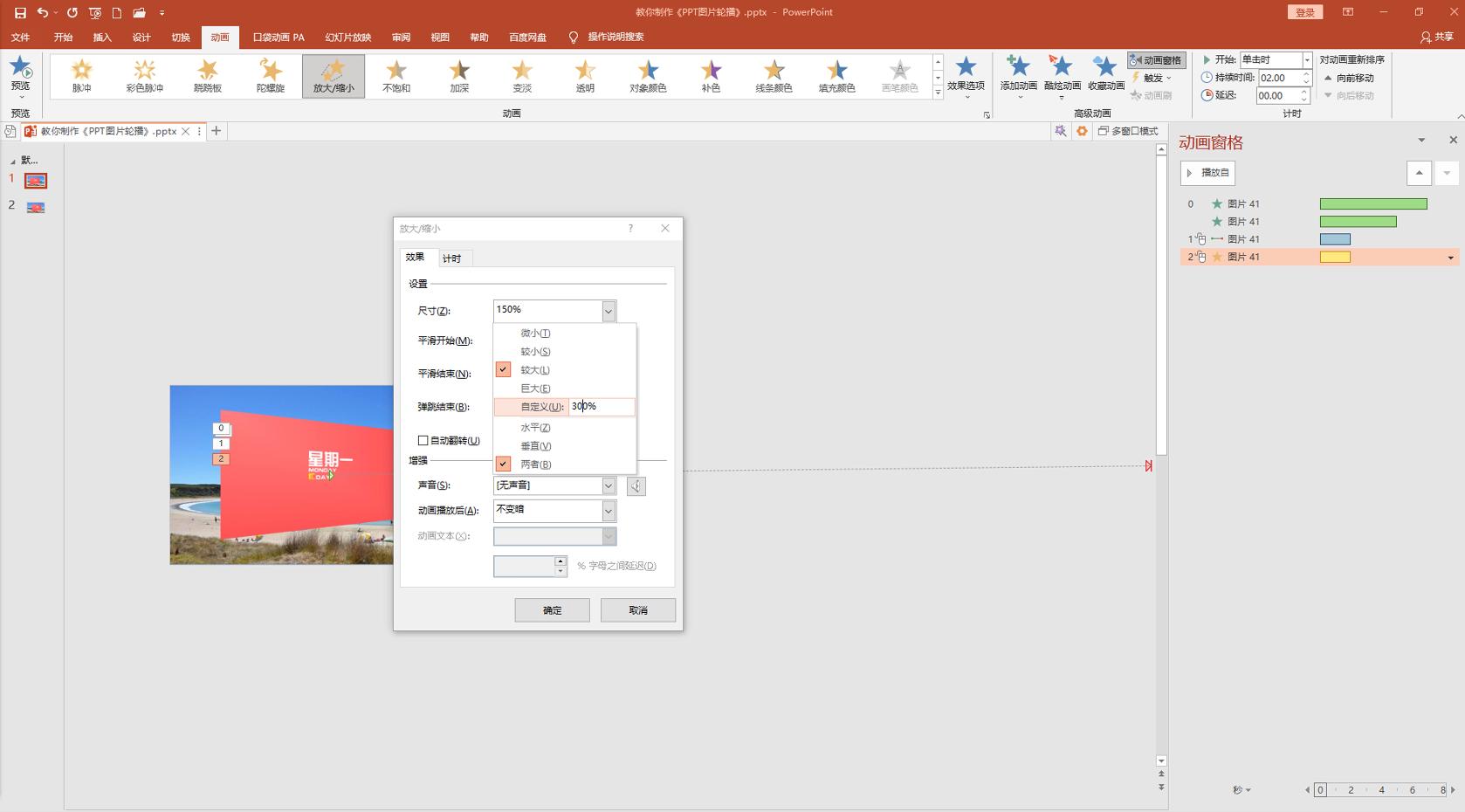The image size is (1465, 812).
Task: Open the 切换 transitions ribbon tab
Action: tap(181, 38)
